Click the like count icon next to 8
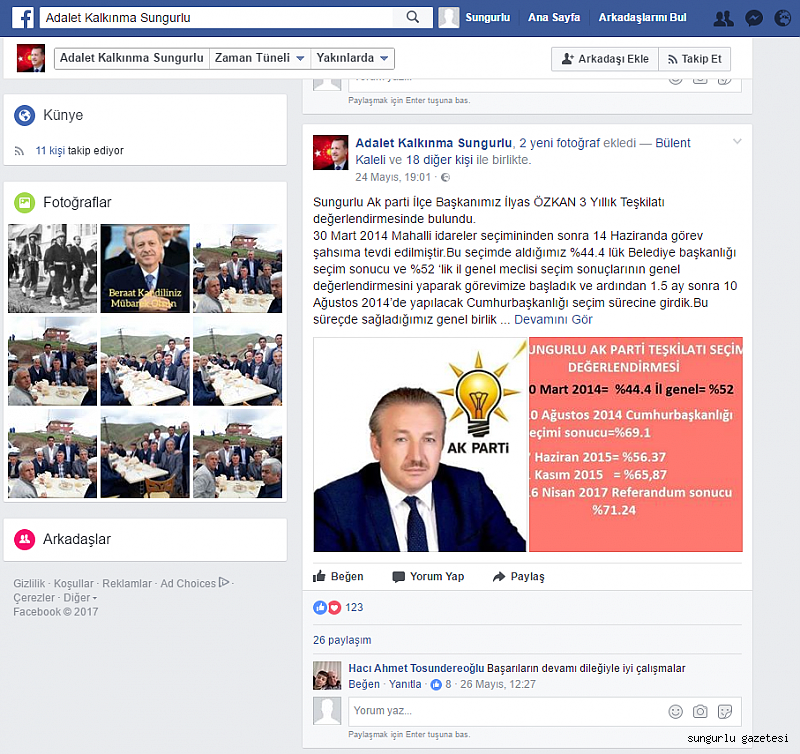 pos(436,685)
